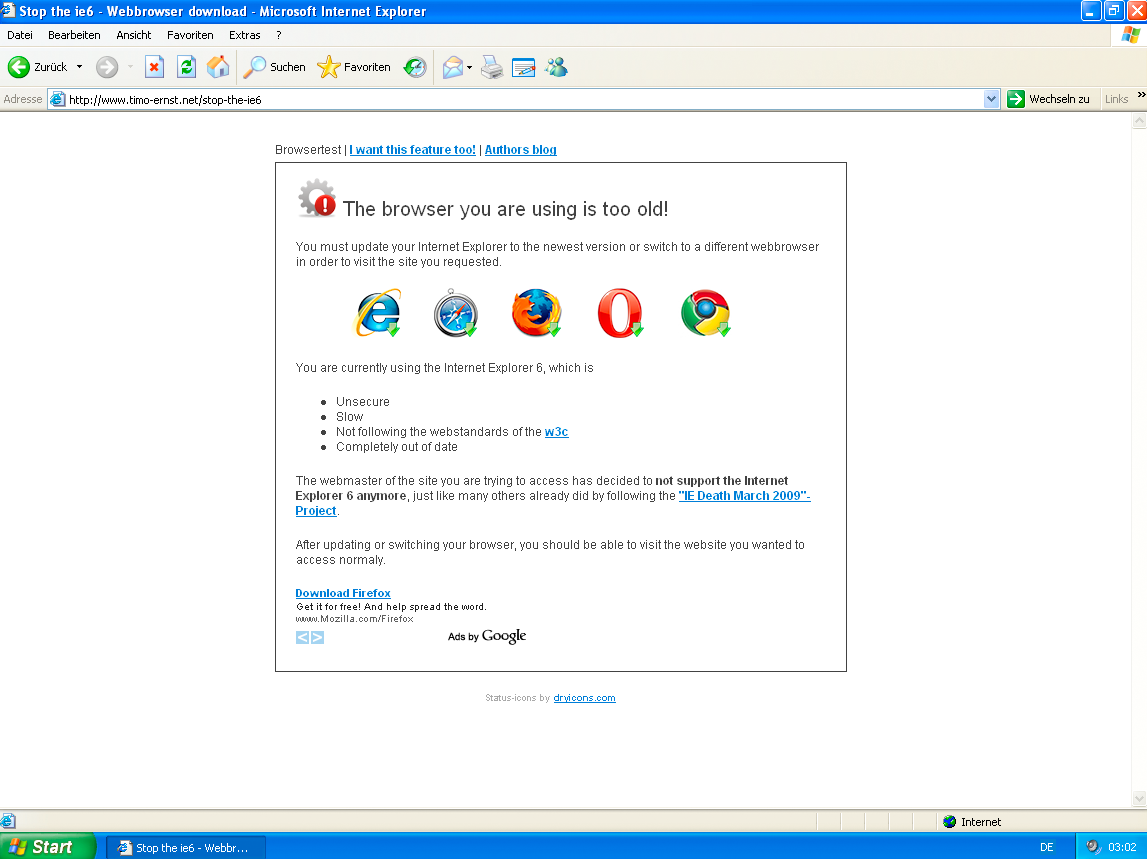Image resolution: width=1147 pixels, height=859 pixels.
Task: Open the Extras menu
Action: pyautogui.click(x=244, y=35)
